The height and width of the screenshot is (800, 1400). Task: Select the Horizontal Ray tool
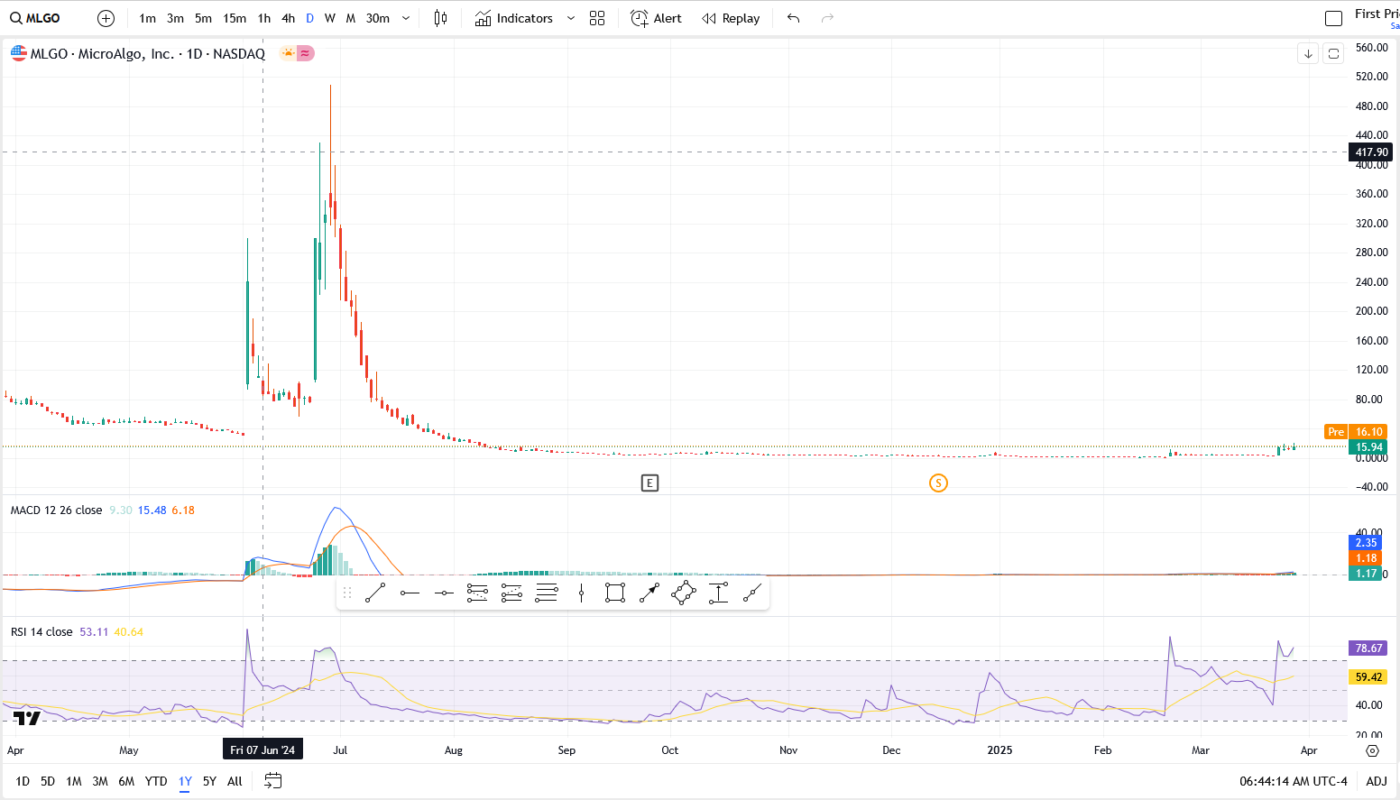click(409, 592)
